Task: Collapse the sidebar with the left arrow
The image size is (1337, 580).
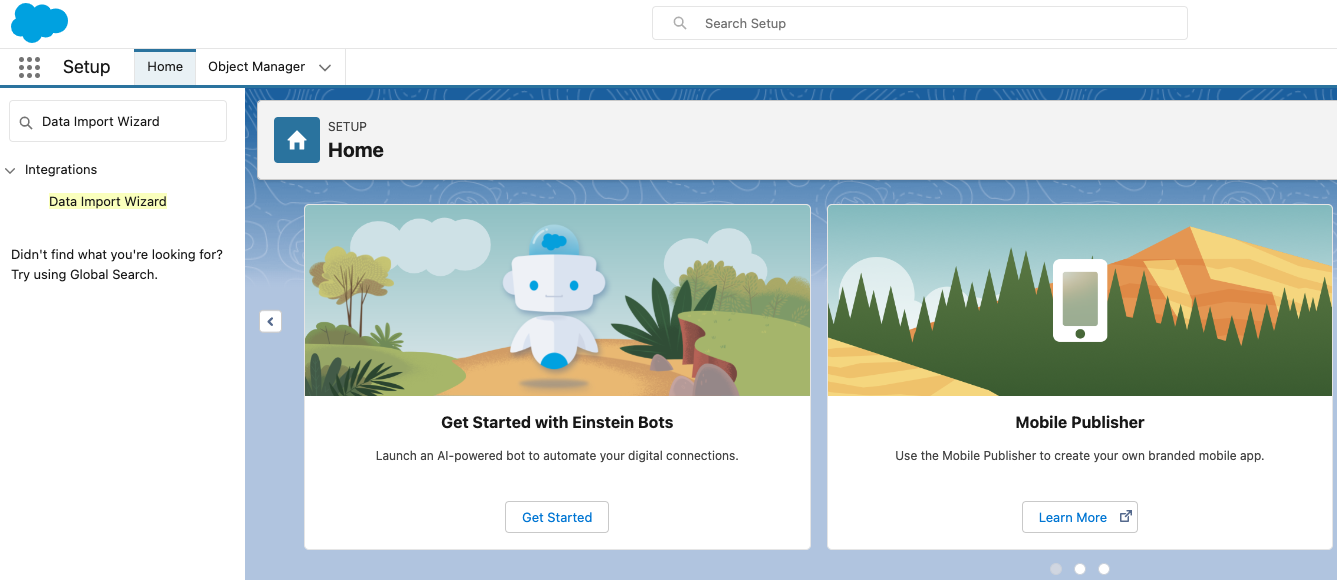Action: (270, 321)
